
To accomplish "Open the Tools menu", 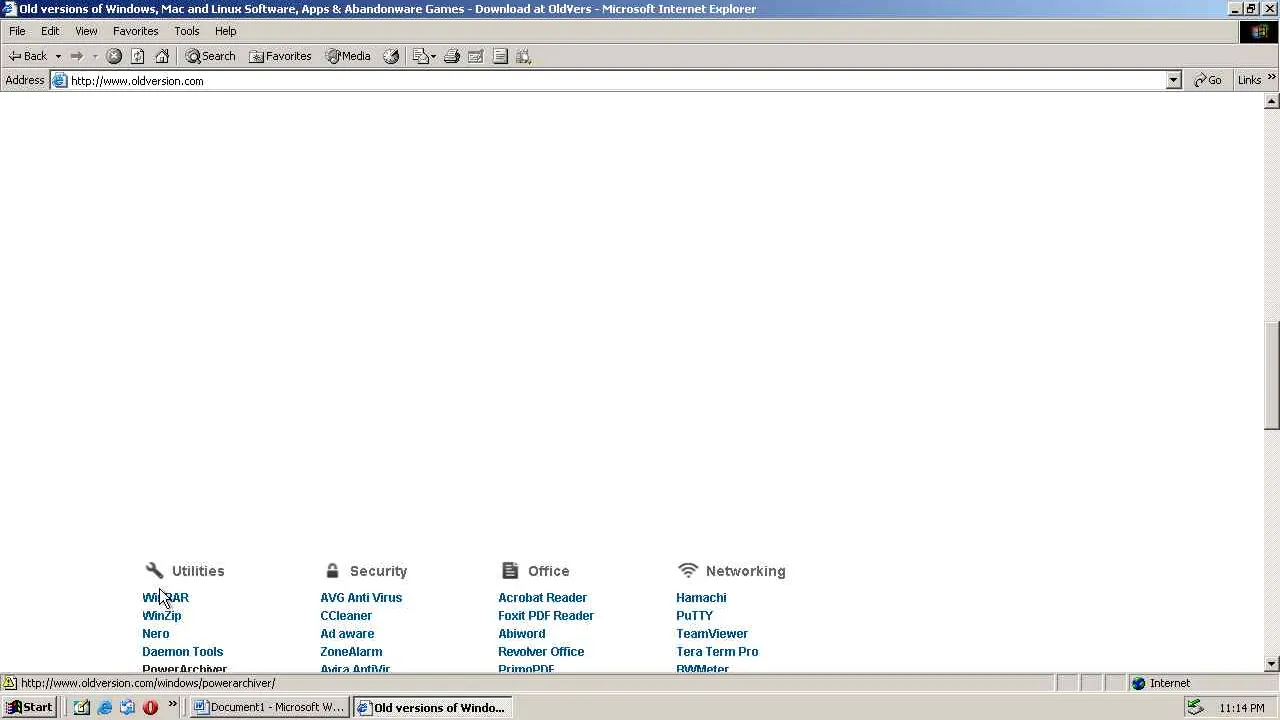I will pos(187,31).
